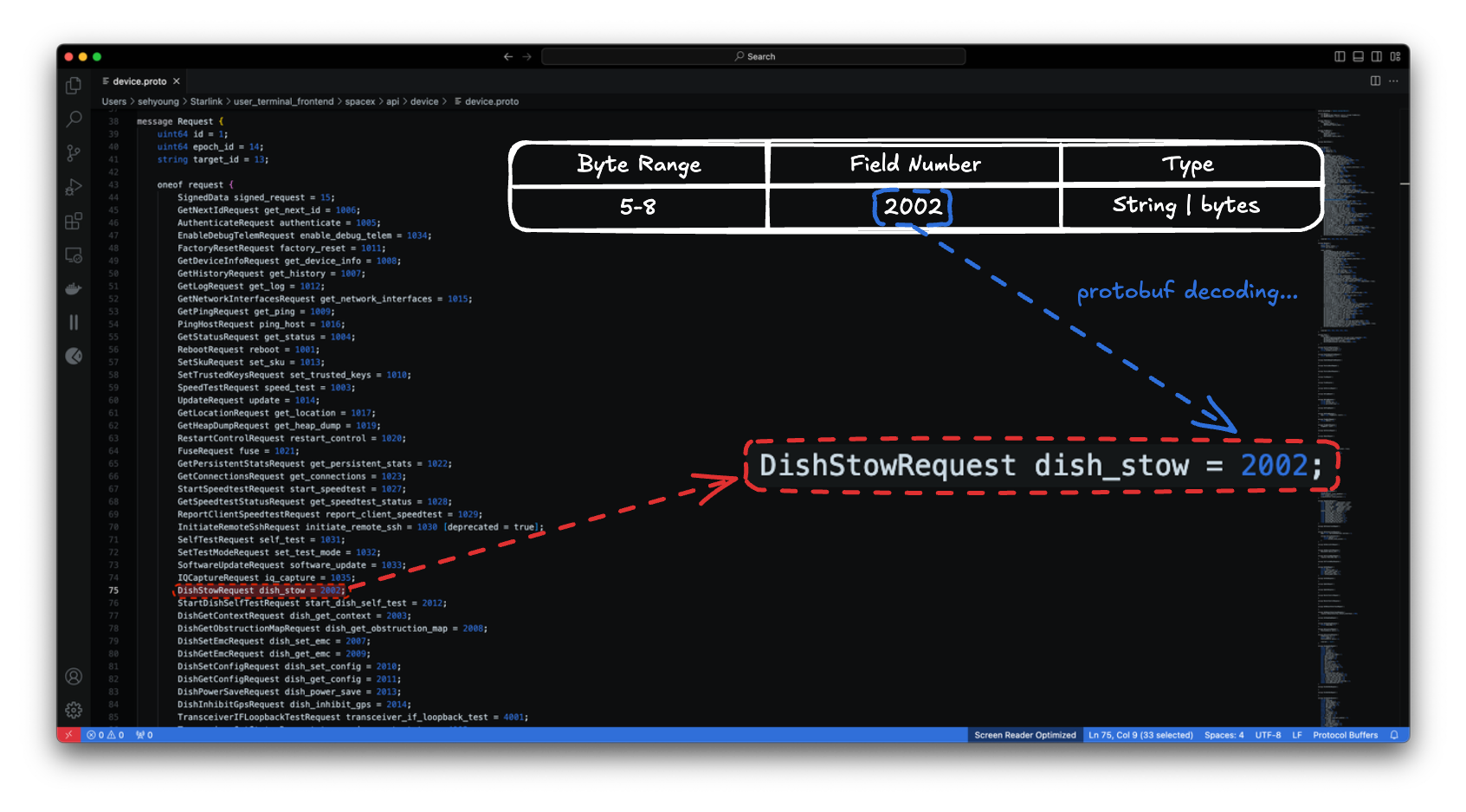The width and height of the screenshot is (1466, 812).
Task: Click 'FactoryResetRequest factory_reset = 1011;' line
Action: pyautogui.click(x=281, y=248)
